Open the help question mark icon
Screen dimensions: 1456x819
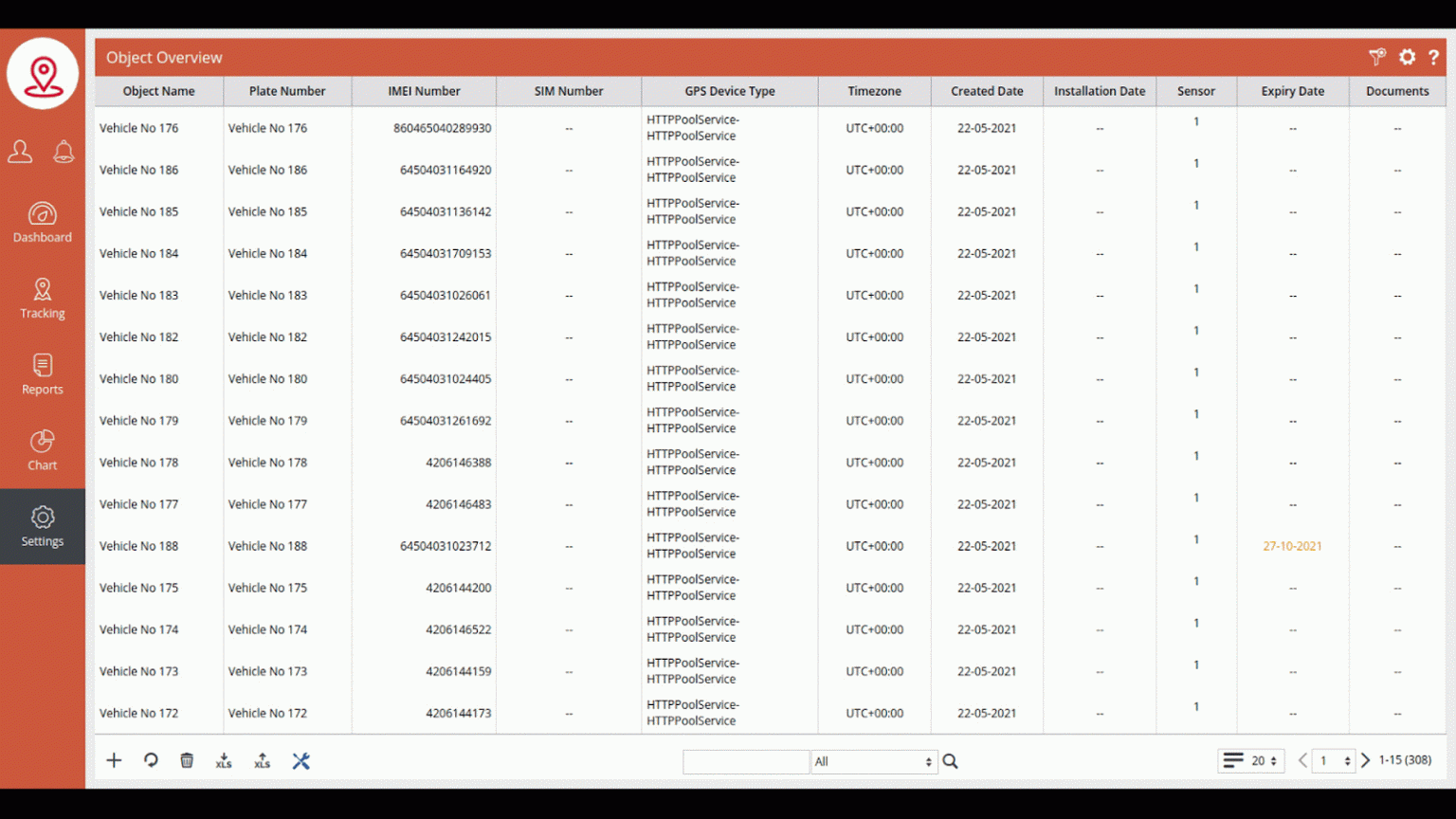tap(1433, 58)
